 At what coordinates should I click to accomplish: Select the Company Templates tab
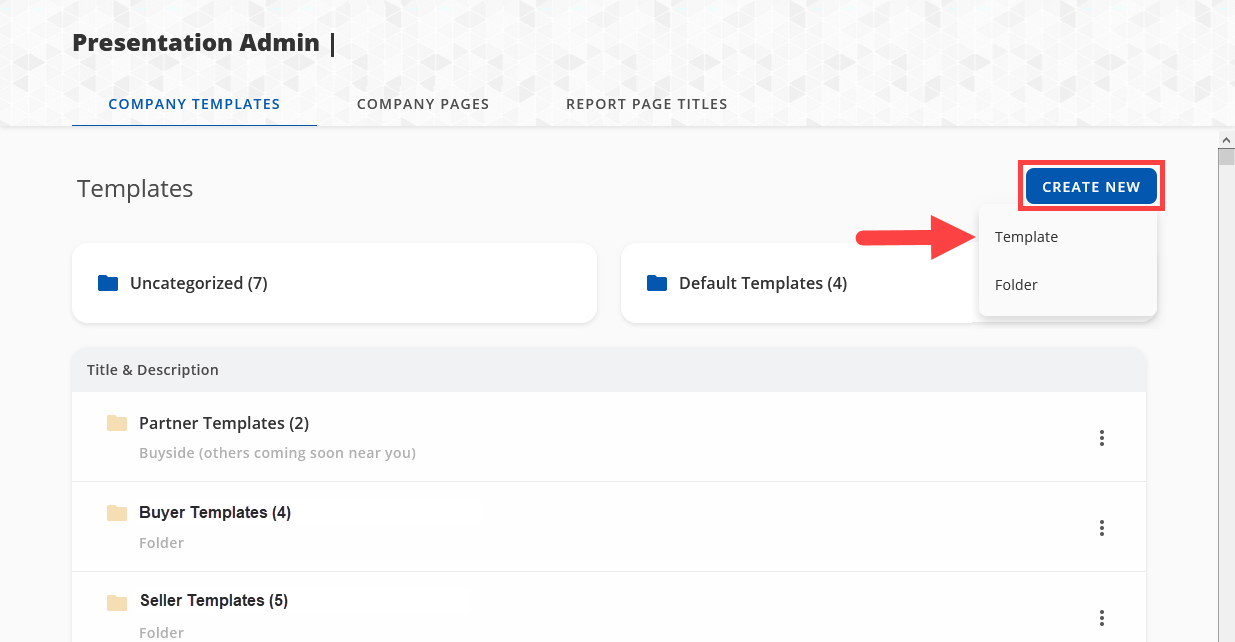click(x=194, y=104)
